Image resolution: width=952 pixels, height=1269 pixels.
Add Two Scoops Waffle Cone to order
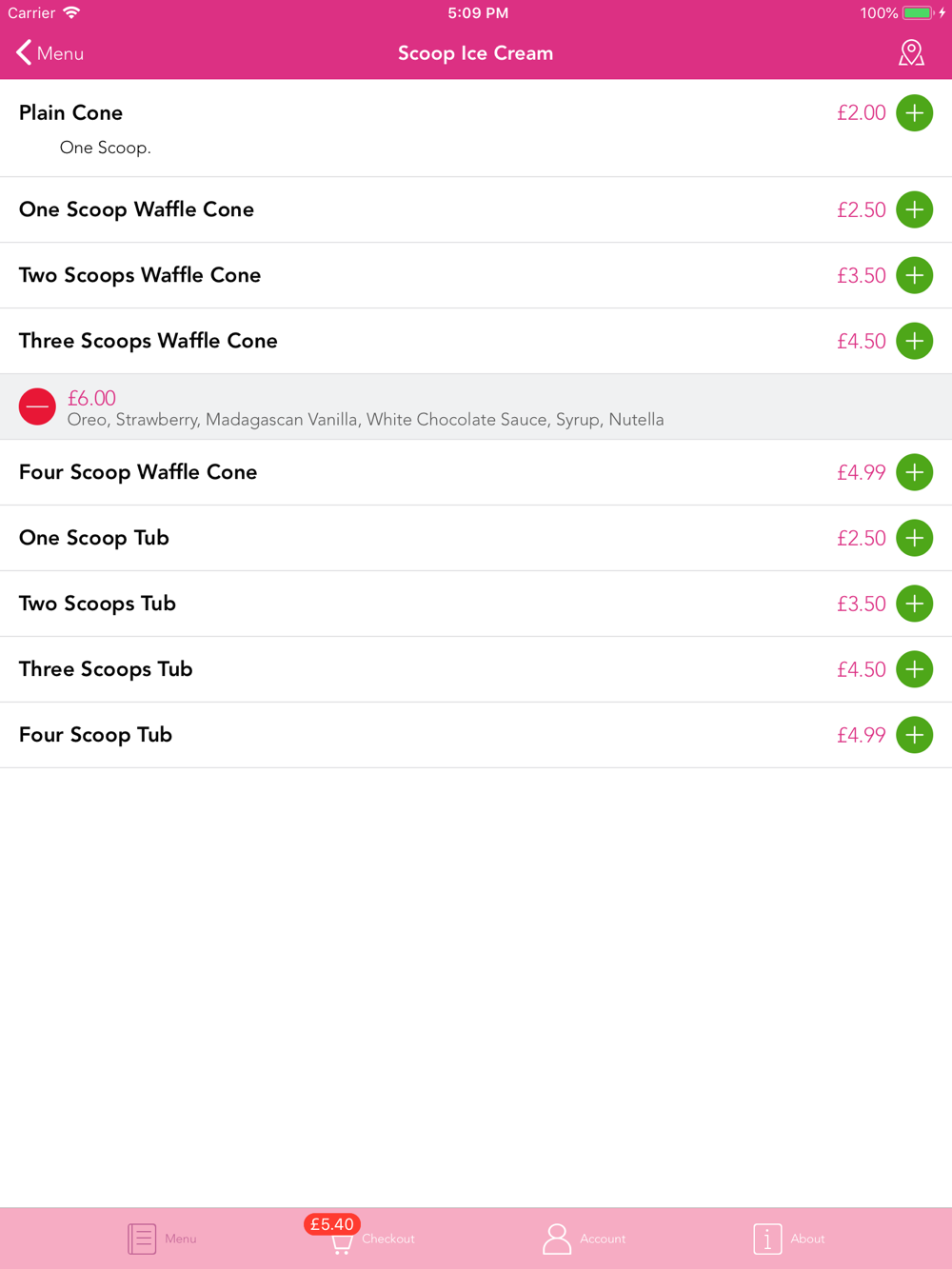pos(914,275)
